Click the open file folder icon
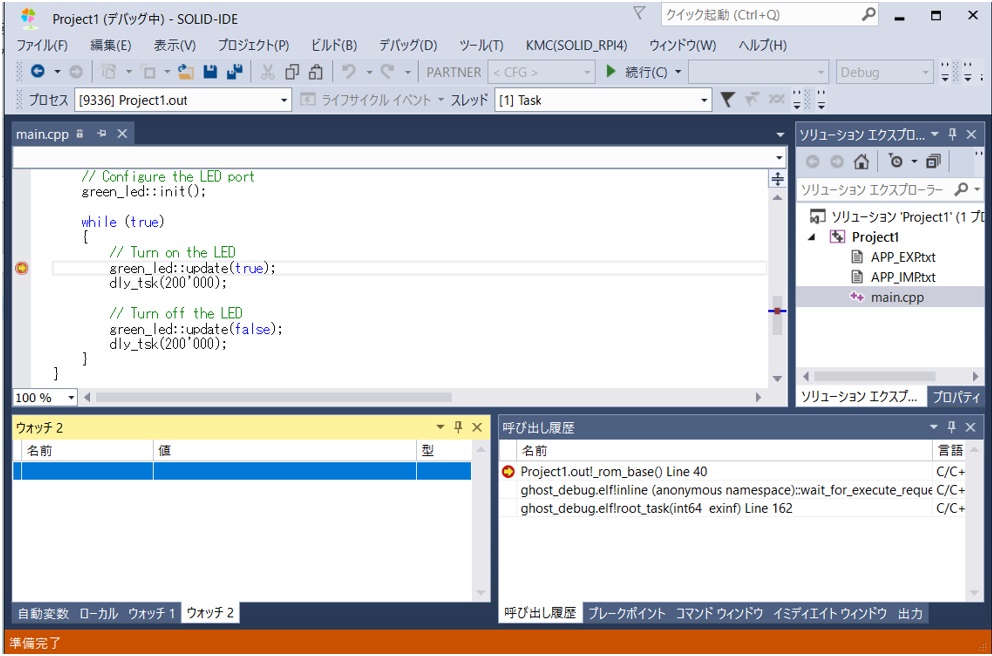992x656 pixels. coord(186,72)
